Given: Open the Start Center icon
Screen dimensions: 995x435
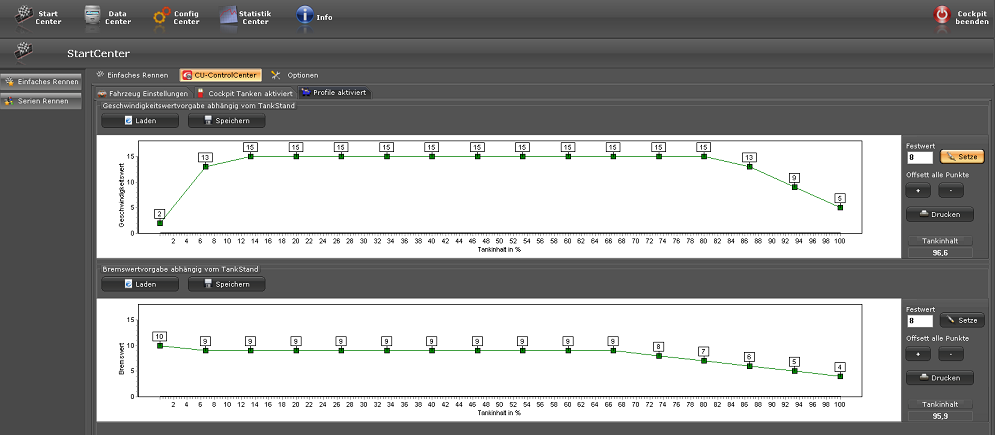Looking at the screenshot, I should point(26,15).
